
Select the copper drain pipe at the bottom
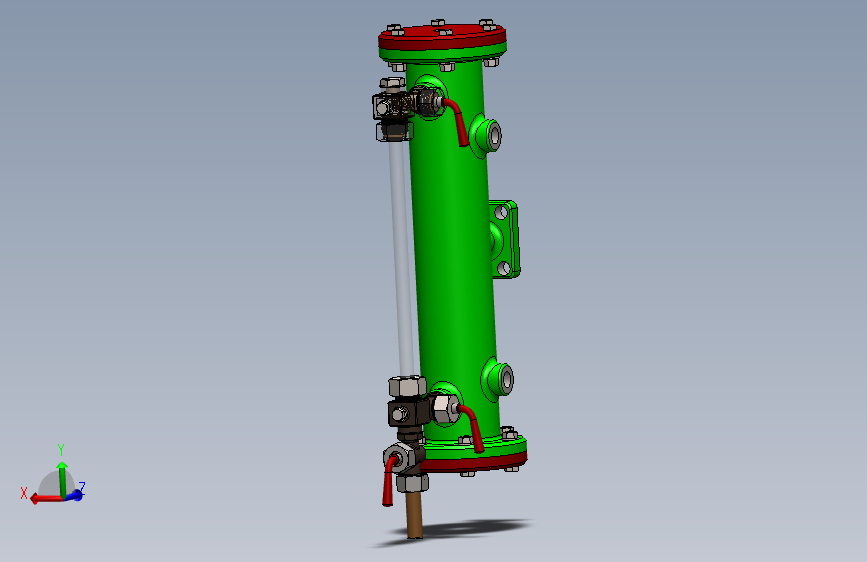pos(414,514)
